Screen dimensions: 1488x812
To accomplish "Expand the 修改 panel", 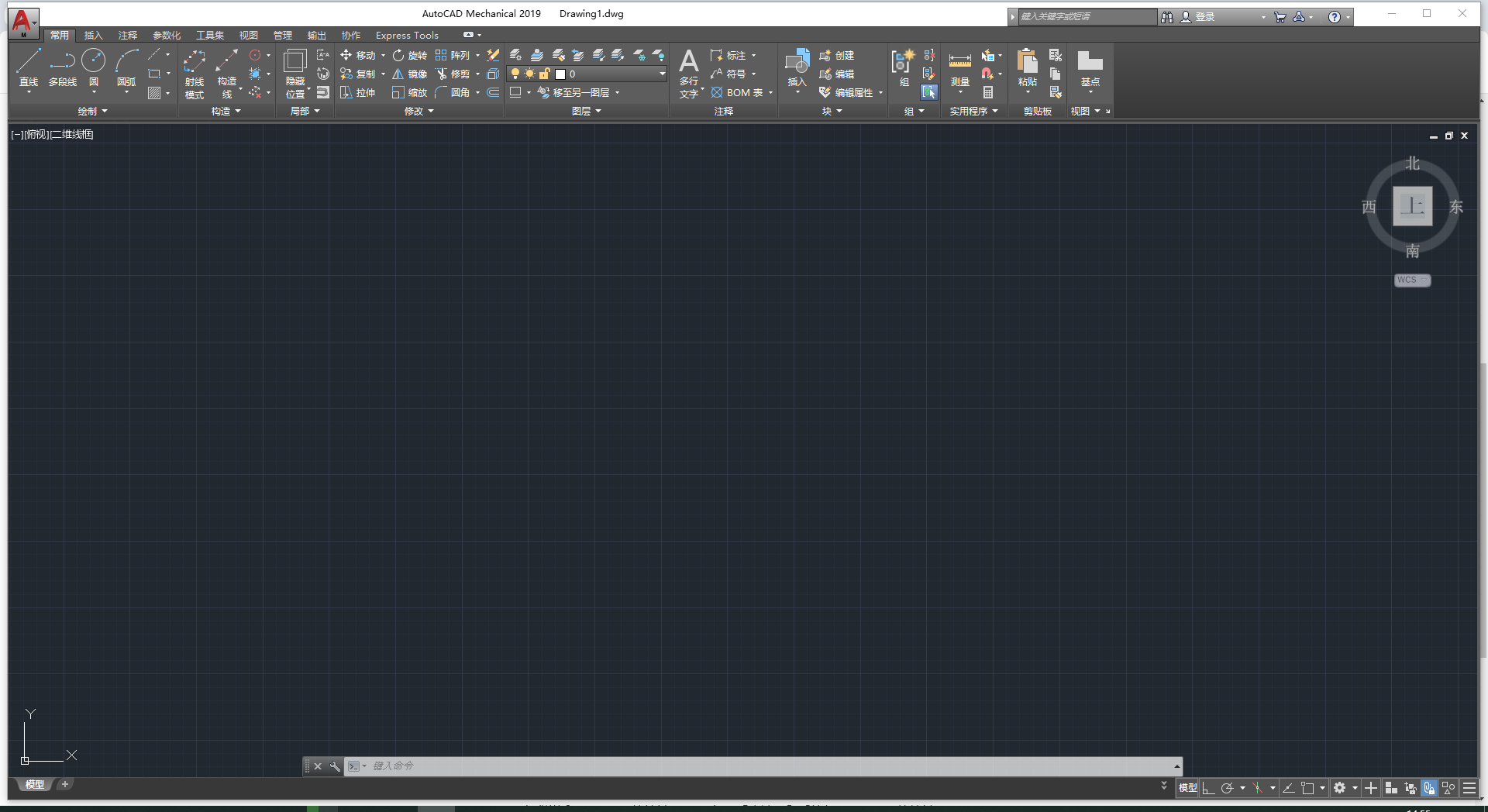I will click(418, 111).
